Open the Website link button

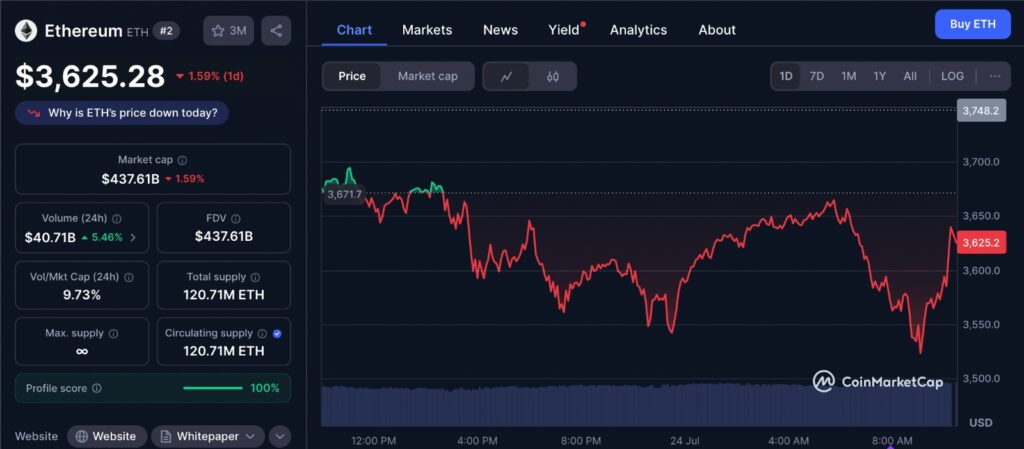(106, 437)
